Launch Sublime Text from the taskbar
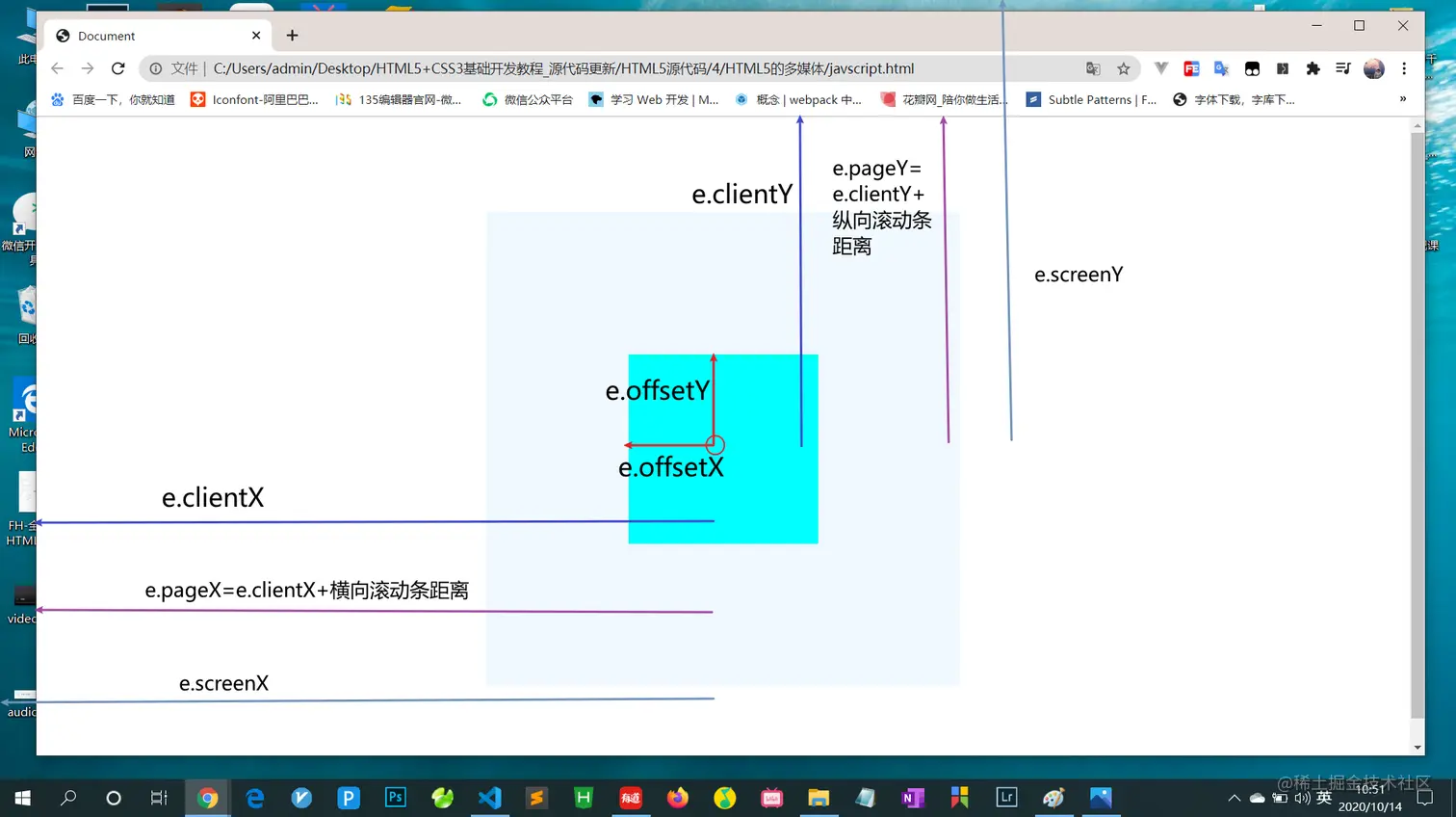Screen dimensions: 1456x817 pos(536,798)
